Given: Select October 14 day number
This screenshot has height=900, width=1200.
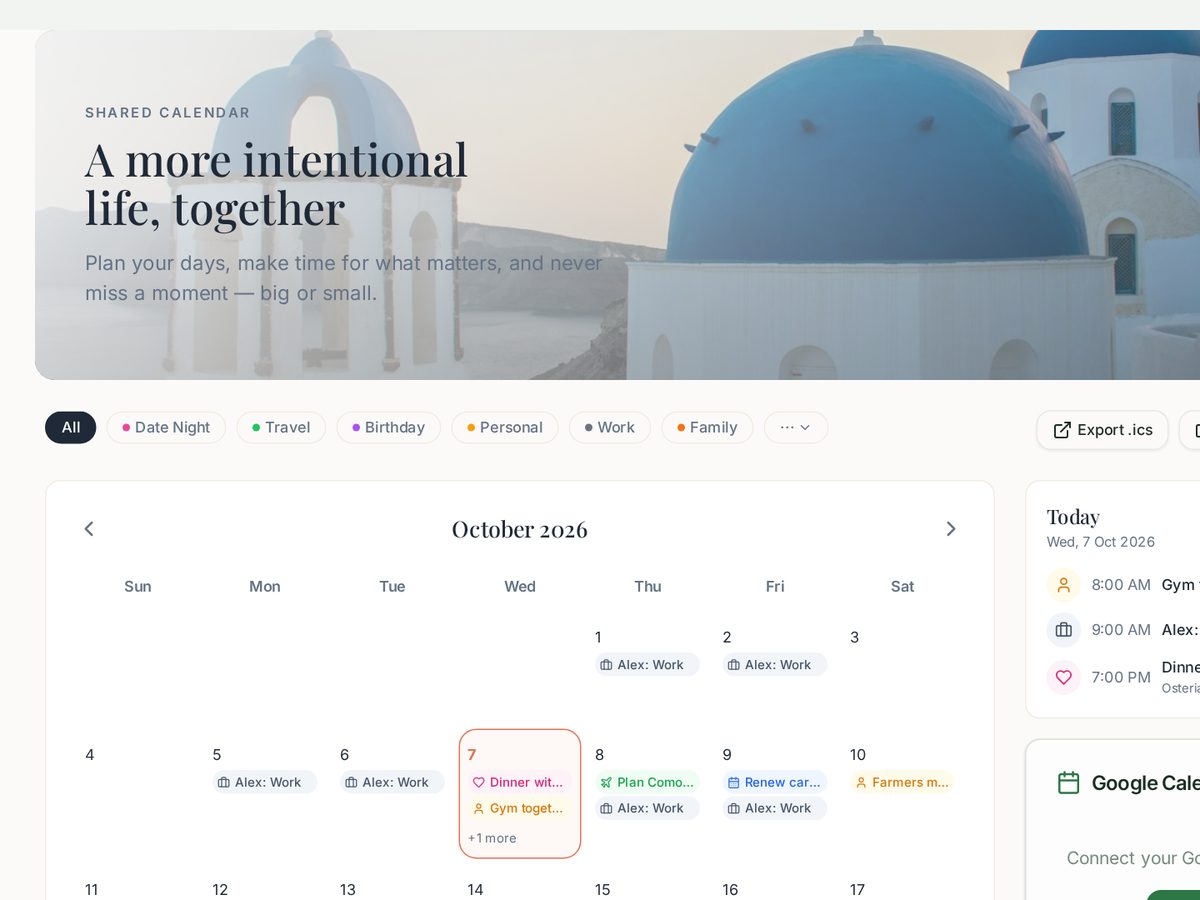Looking at the screenshot, I should 475,889.
